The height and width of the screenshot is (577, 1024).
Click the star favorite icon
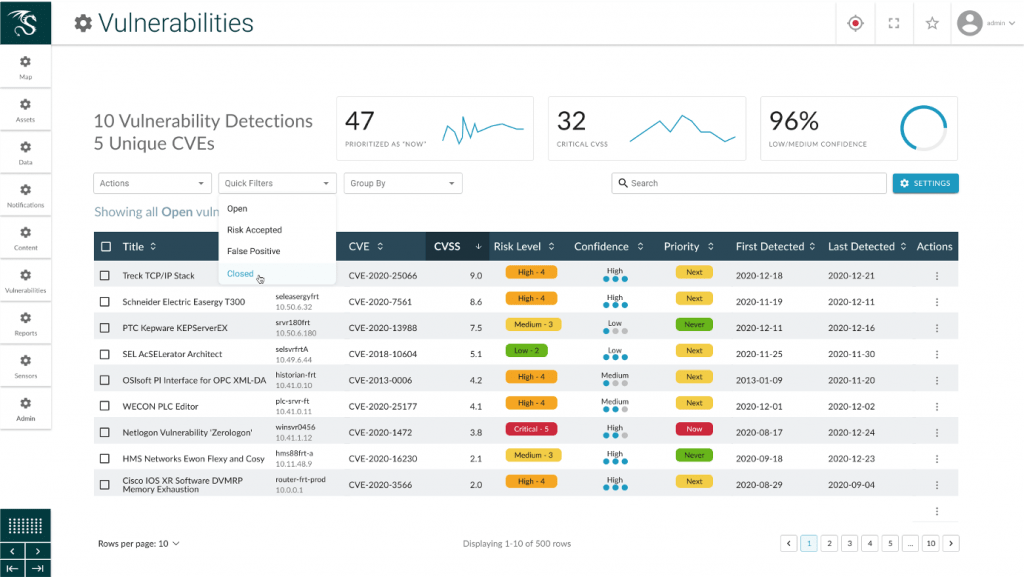coord(932,23)
